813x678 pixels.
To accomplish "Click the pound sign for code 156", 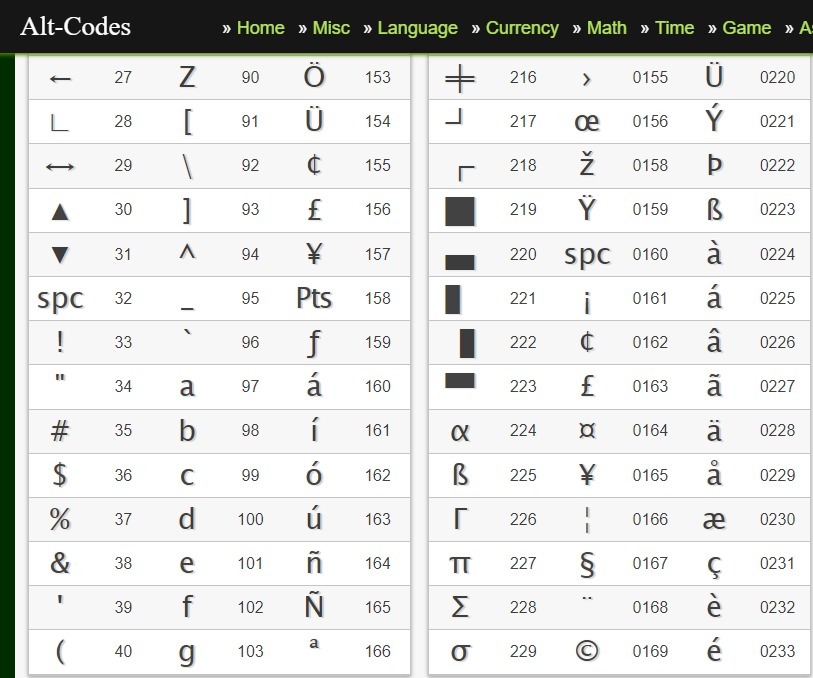I will 314,210.
